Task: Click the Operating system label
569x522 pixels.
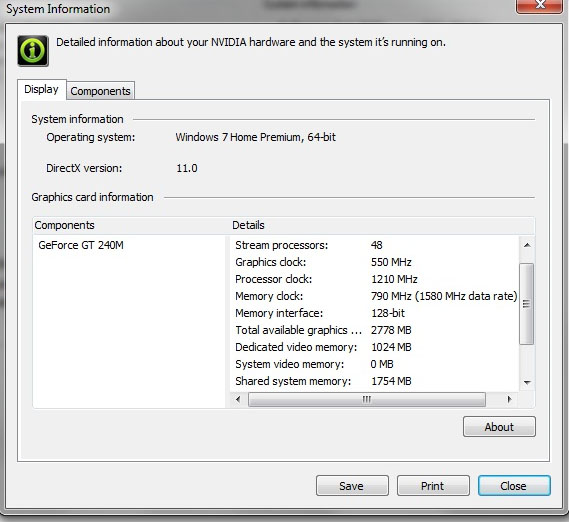Action: (x=91, y=138)
